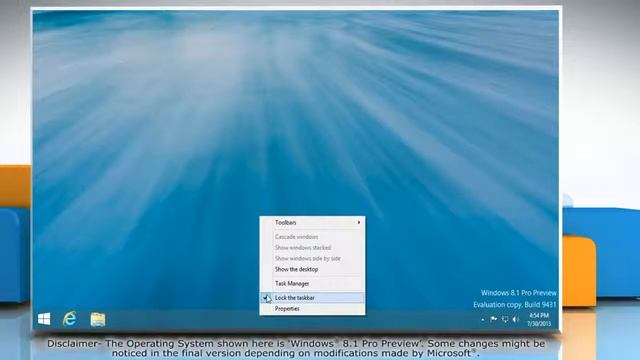Open Task Manager from the context menu
Viewport: 640px width, 360px height.
click(312, 283)
